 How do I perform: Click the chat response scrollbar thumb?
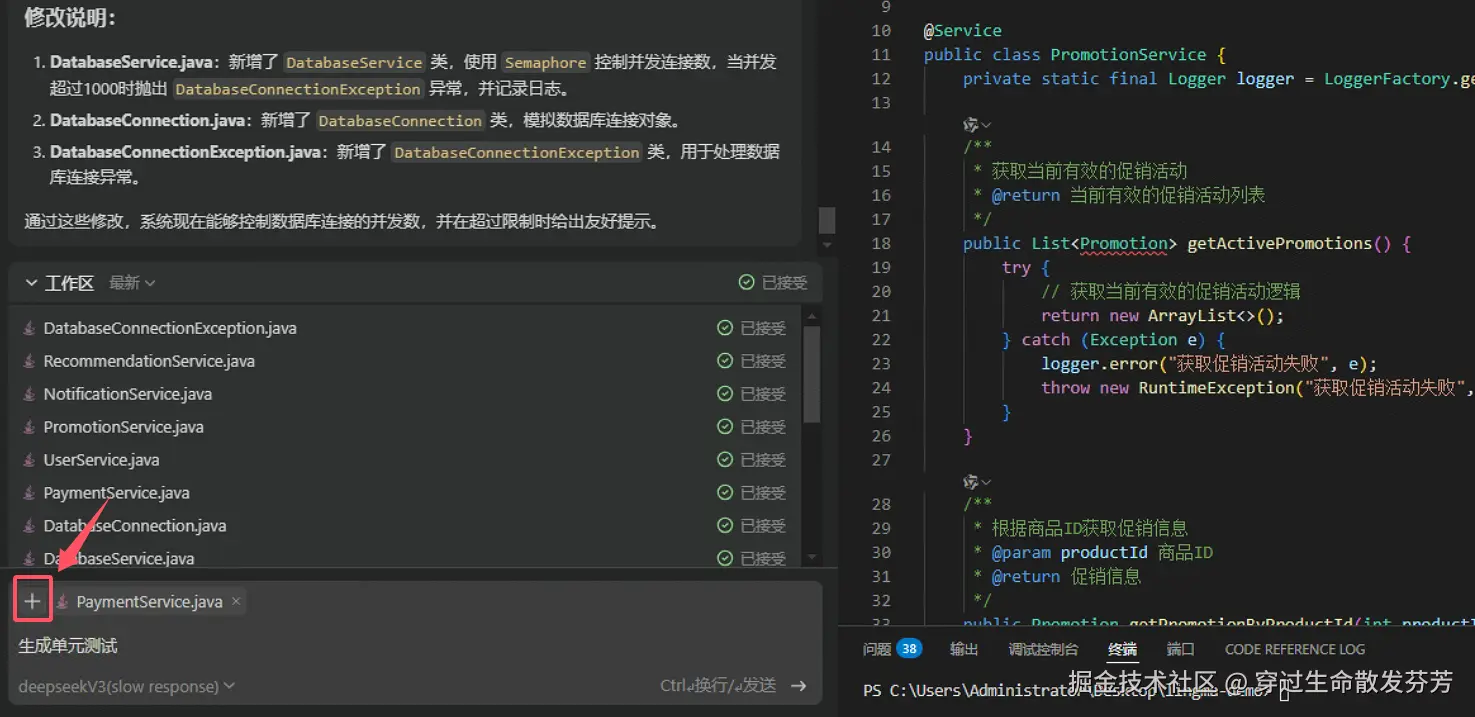pyautogui.click(x=826, y=220)
